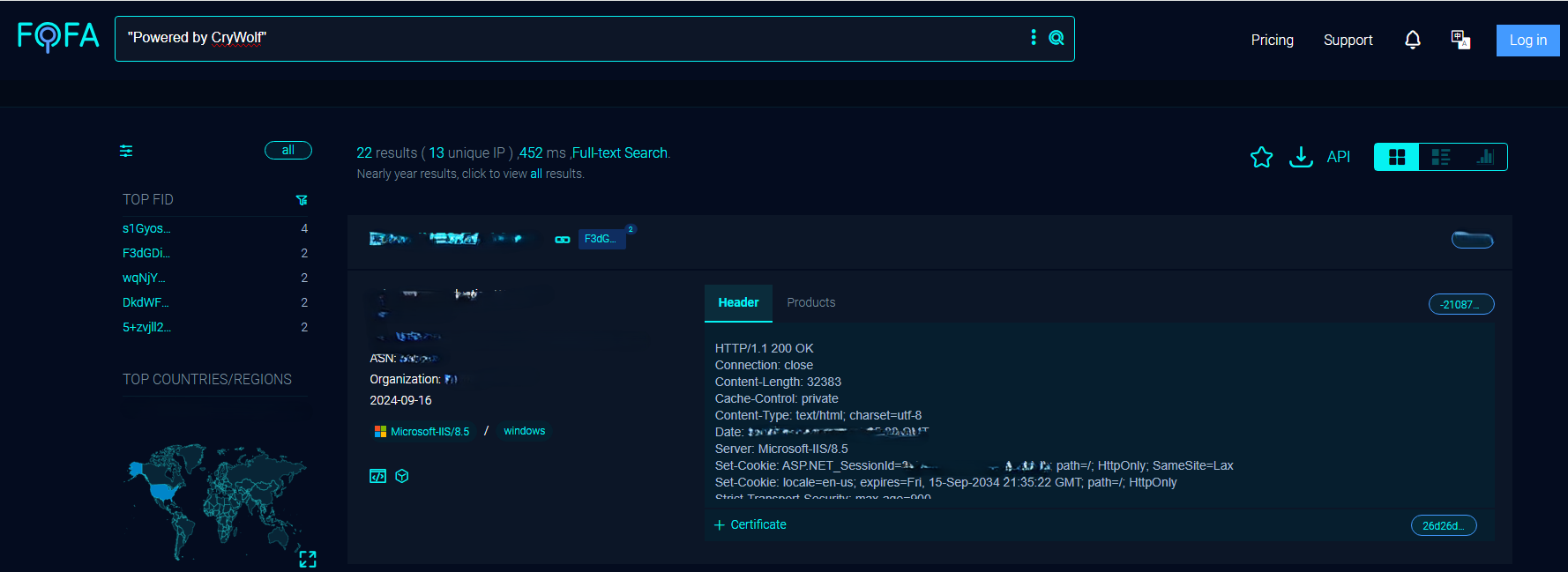Click the cube product icon
1568x572 pixels.
(402, 476)
